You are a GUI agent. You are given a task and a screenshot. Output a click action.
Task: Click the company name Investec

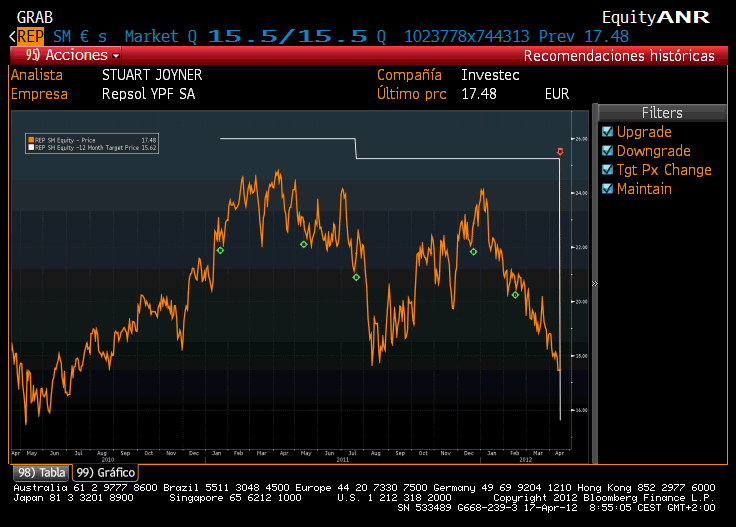click(490, 75)
